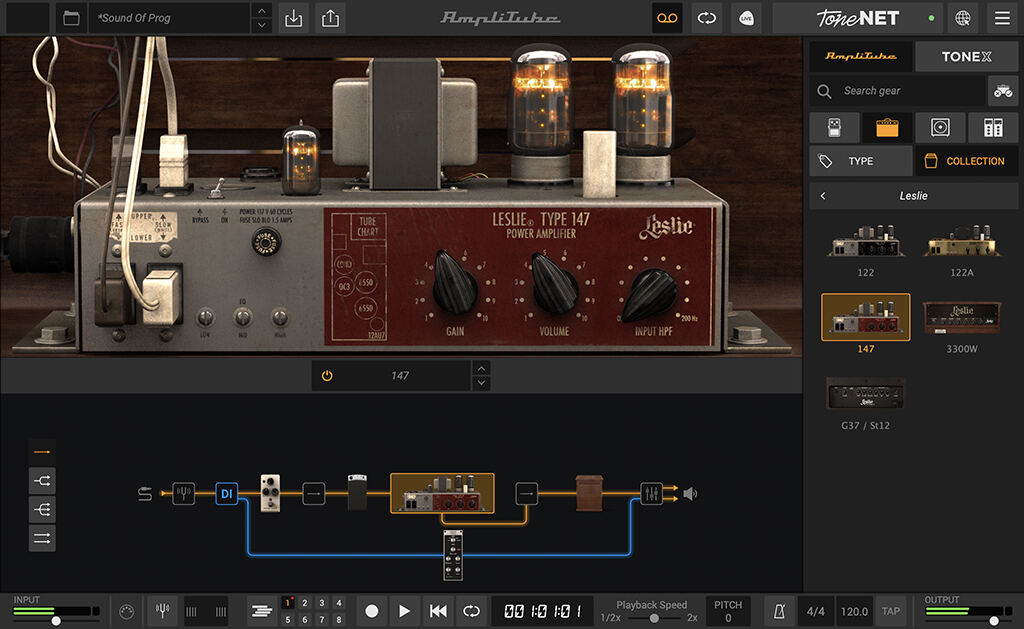Switch to the TYPE tab
1024x629 pixels.
coord(860,160)
